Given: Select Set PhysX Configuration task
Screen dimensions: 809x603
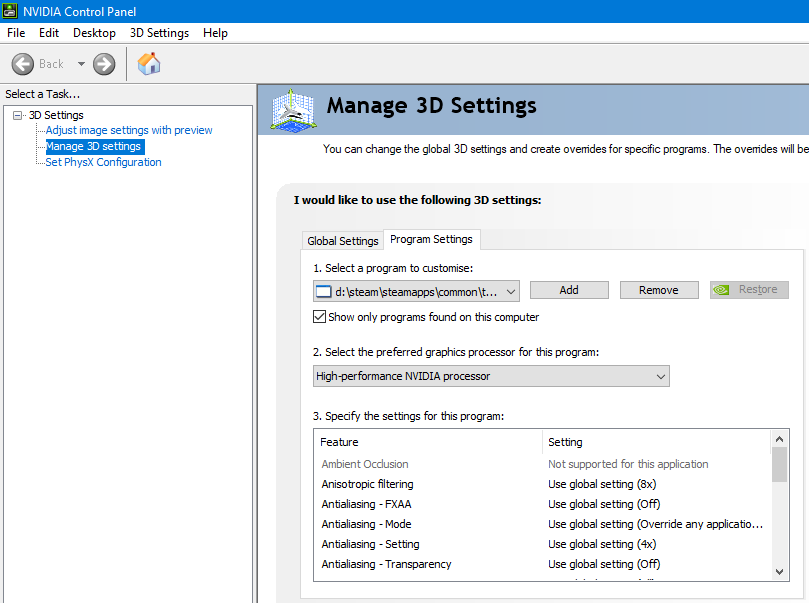Looking at the screenshot, I should point(103,162).
